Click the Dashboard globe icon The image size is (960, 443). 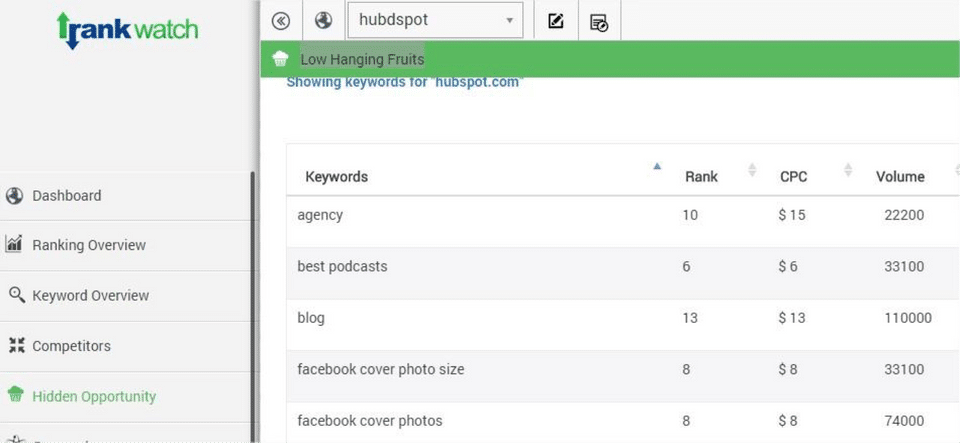pyautogui.click(x=15, y=196)
